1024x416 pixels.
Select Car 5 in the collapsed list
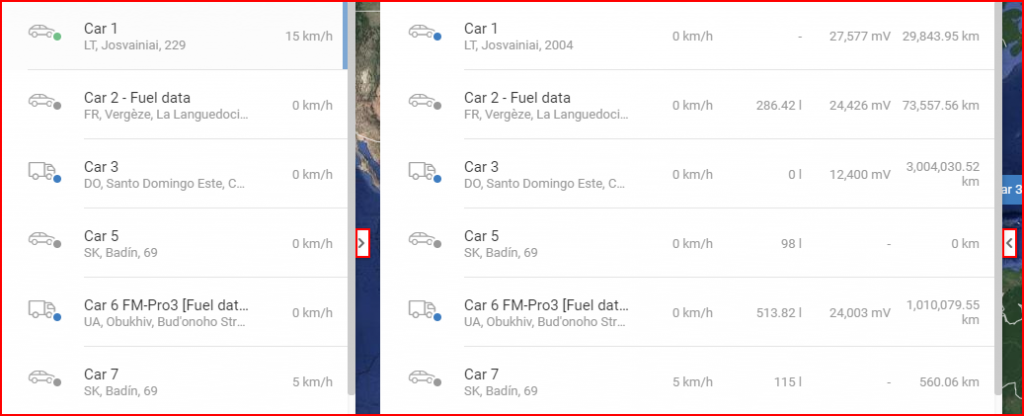coord(174,243)
